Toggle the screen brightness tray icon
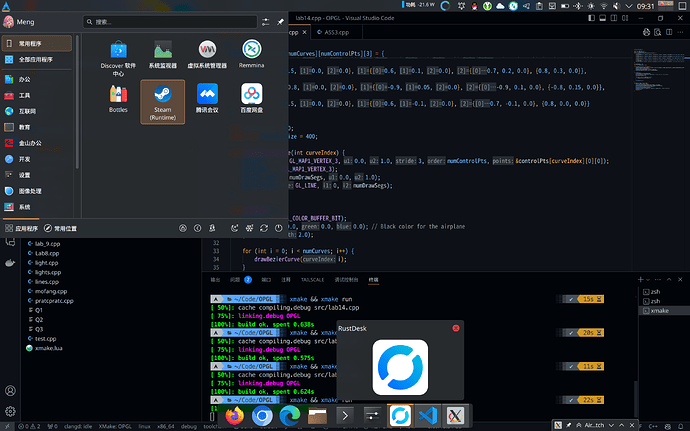Image resolution: width=690 pixels, height=431 pixels. tap(591, 6)
